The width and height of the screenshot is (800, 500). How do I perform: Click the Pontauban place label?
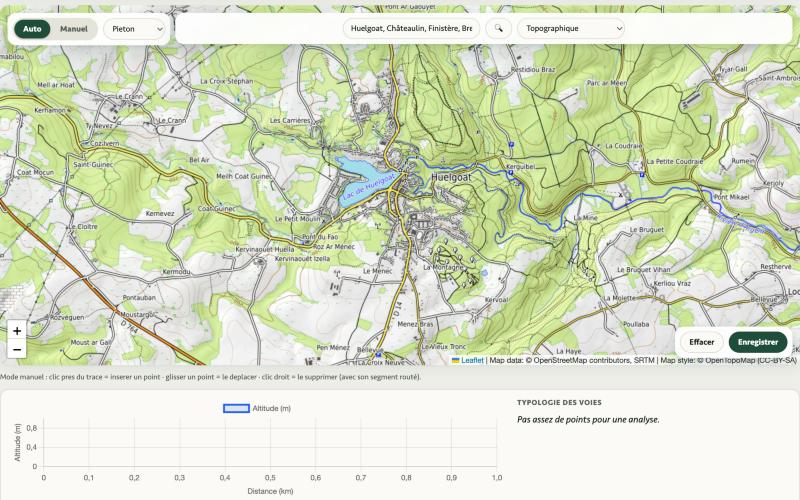[139, 297]
